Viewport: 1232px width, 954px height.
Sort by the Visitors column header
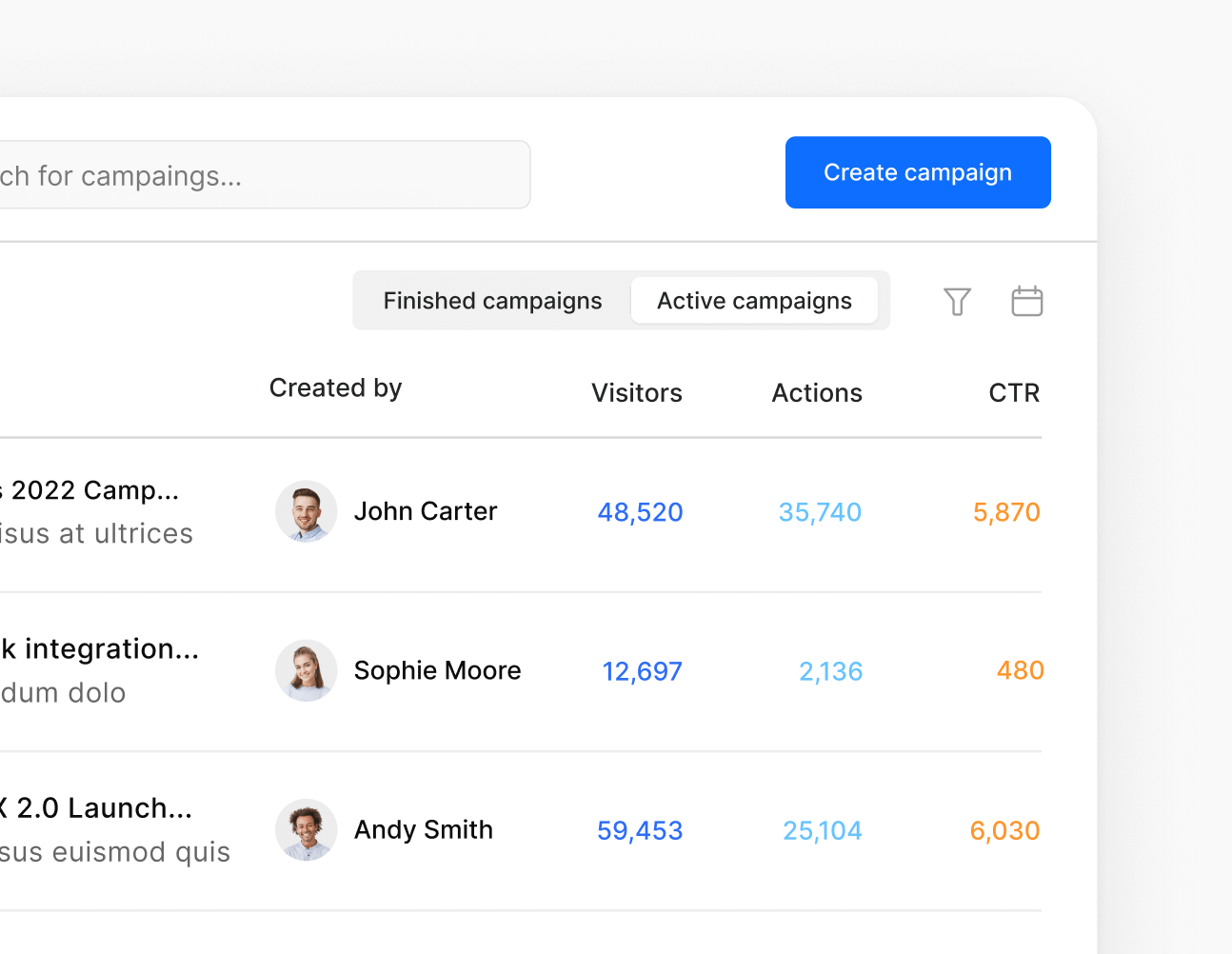point(636,392)
